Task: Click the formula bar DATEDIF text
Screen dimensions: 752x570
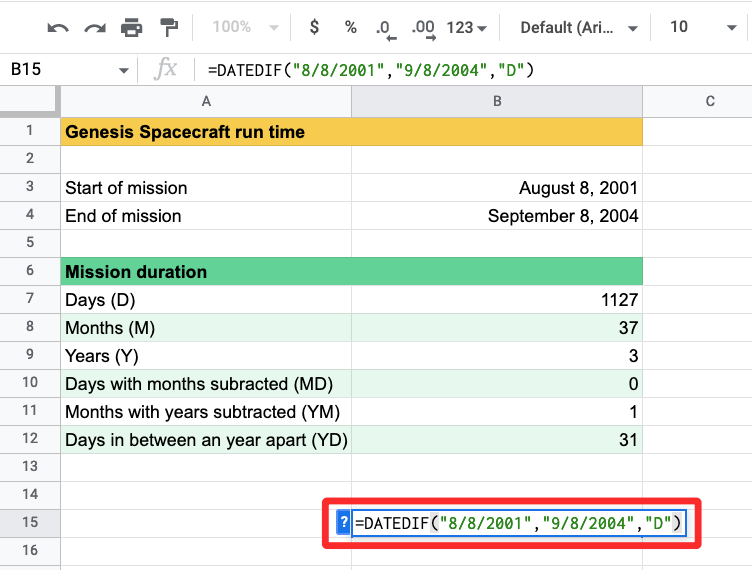Action: click(x=371, y=70)
